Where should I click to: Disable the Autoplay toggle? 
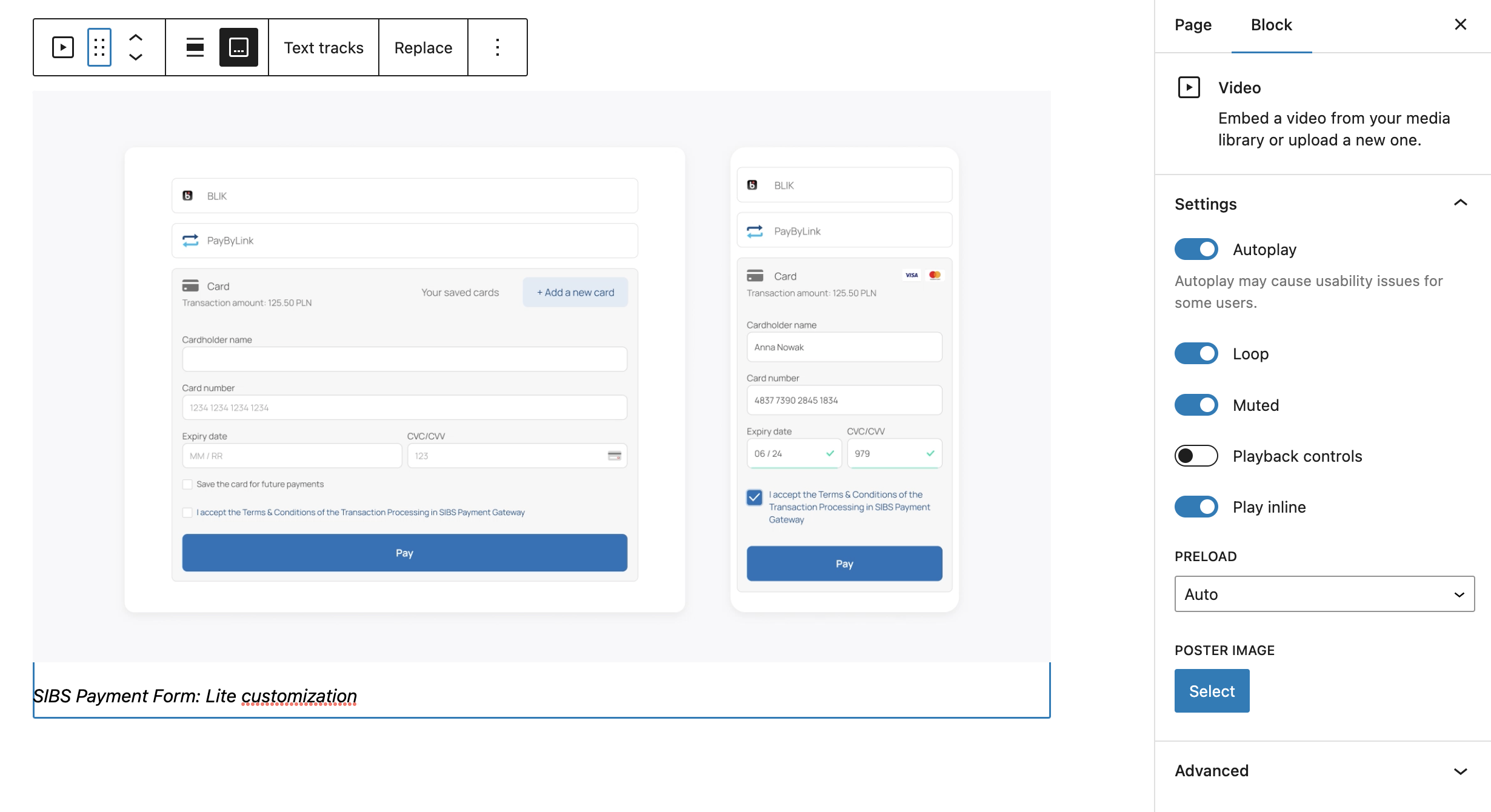(1196, 249)
